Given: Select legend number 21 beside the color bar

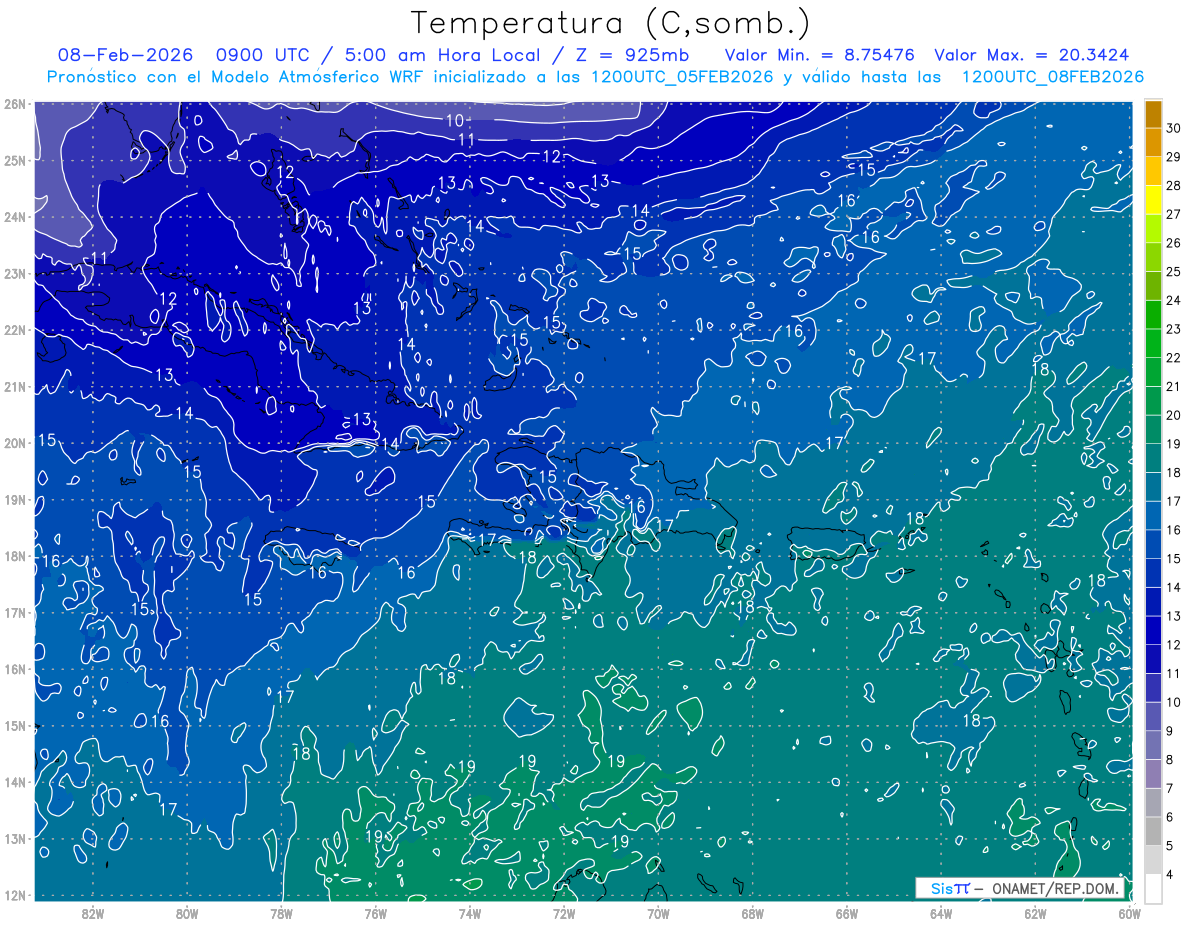Looking at the screenshot, I should point(1174,387).
